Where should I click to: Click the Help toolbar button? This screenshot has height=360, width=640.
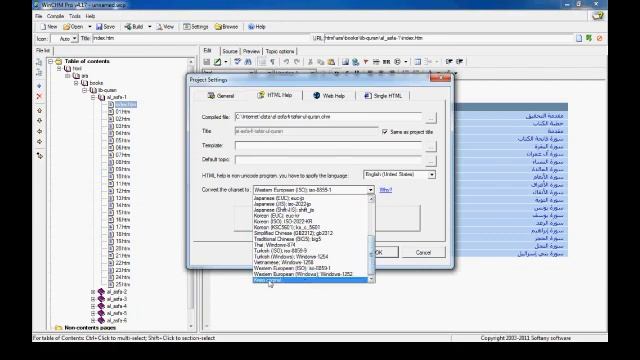tap(257, 27)
